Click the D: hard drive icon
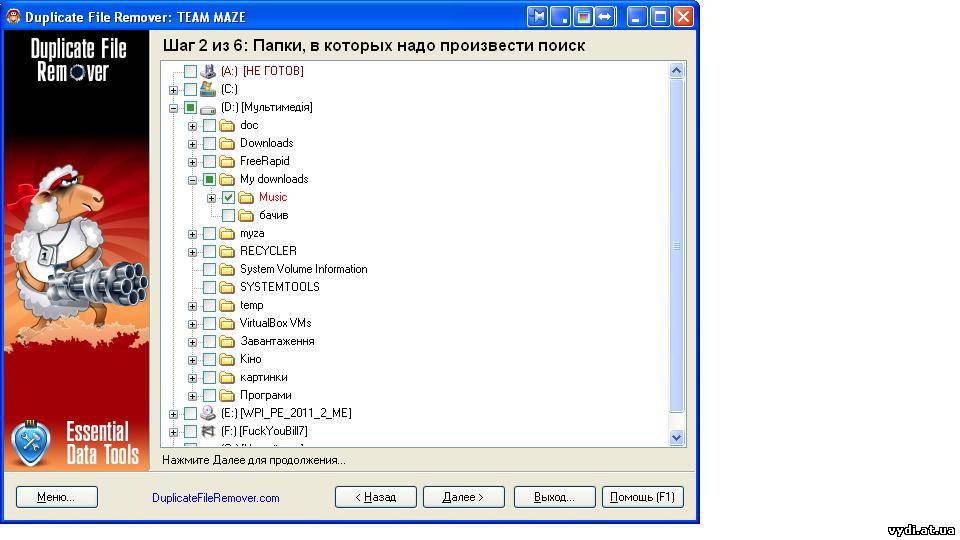Image resolution: width=960 pixels, height=540 pixels. [x=208, y=108]
